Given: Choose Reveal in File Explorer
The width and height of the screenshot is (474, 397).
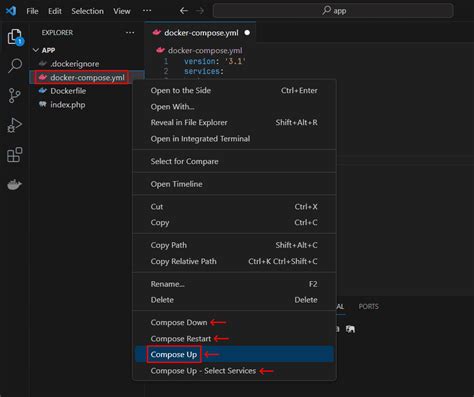Looking at the screenshot, I should [x=234, y=122].
